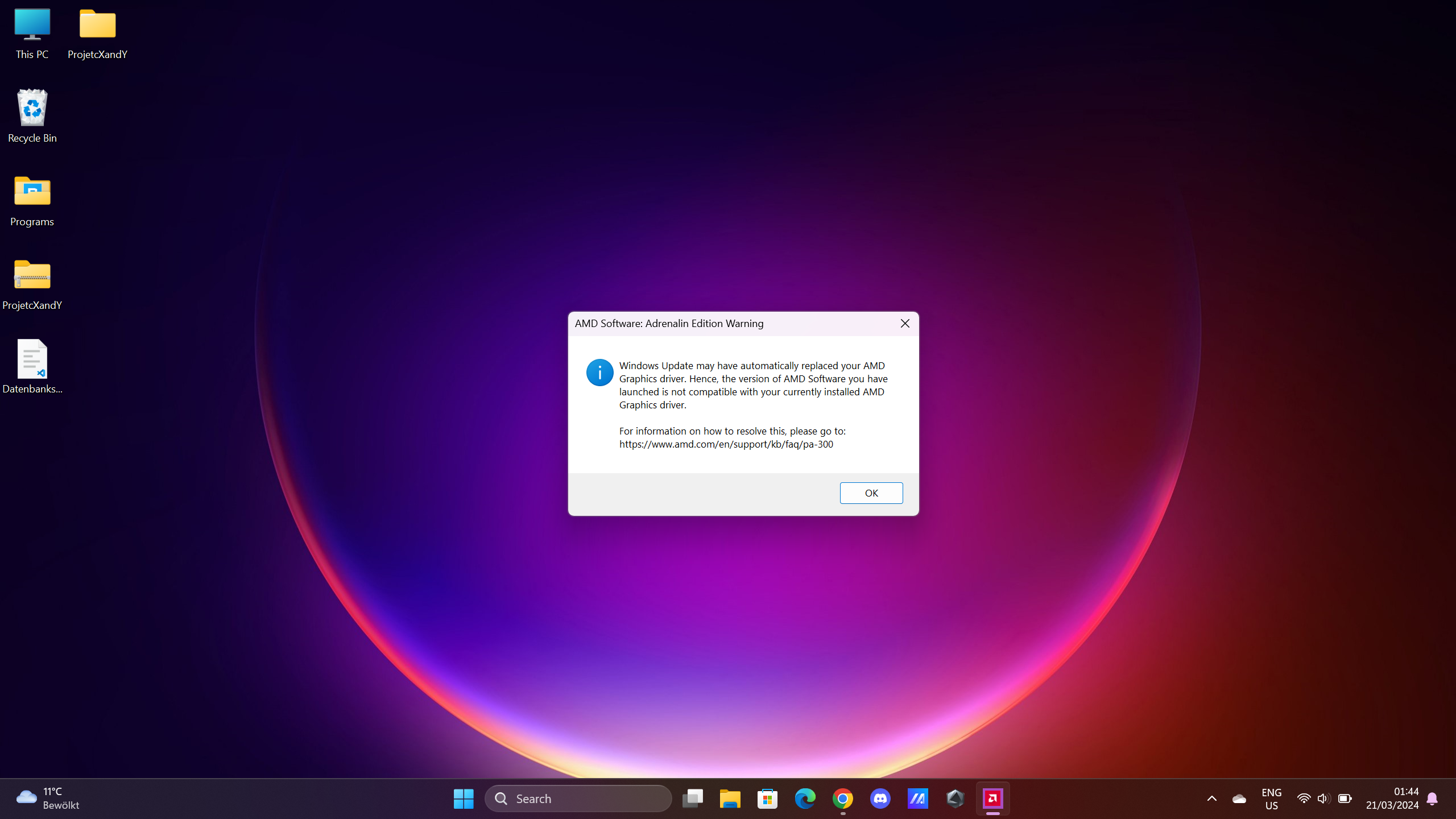Open the Windows Start menu
Screen dimensions: 1456x819
[x=464, y=799]
